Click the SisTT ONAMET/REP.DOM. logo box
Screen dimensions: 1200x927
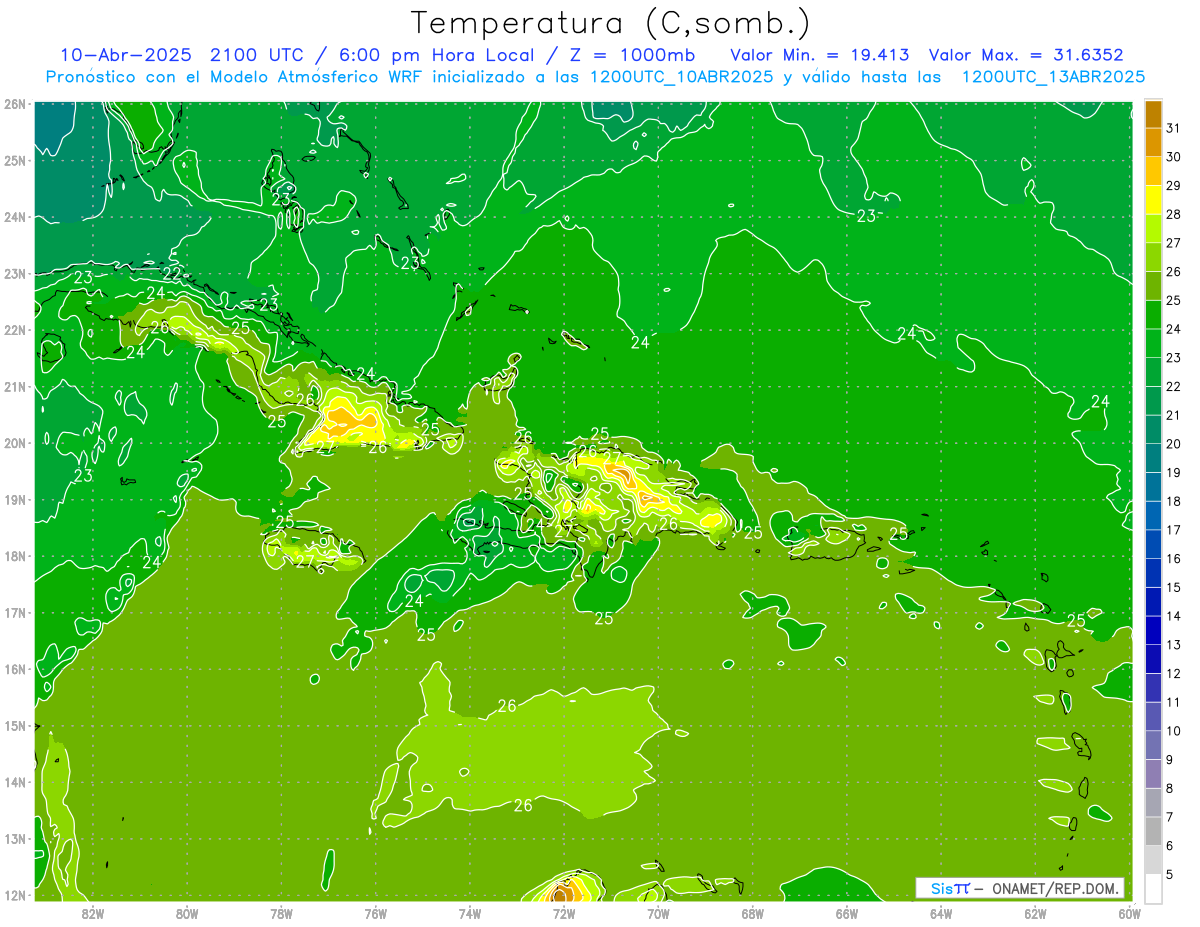1020,888
